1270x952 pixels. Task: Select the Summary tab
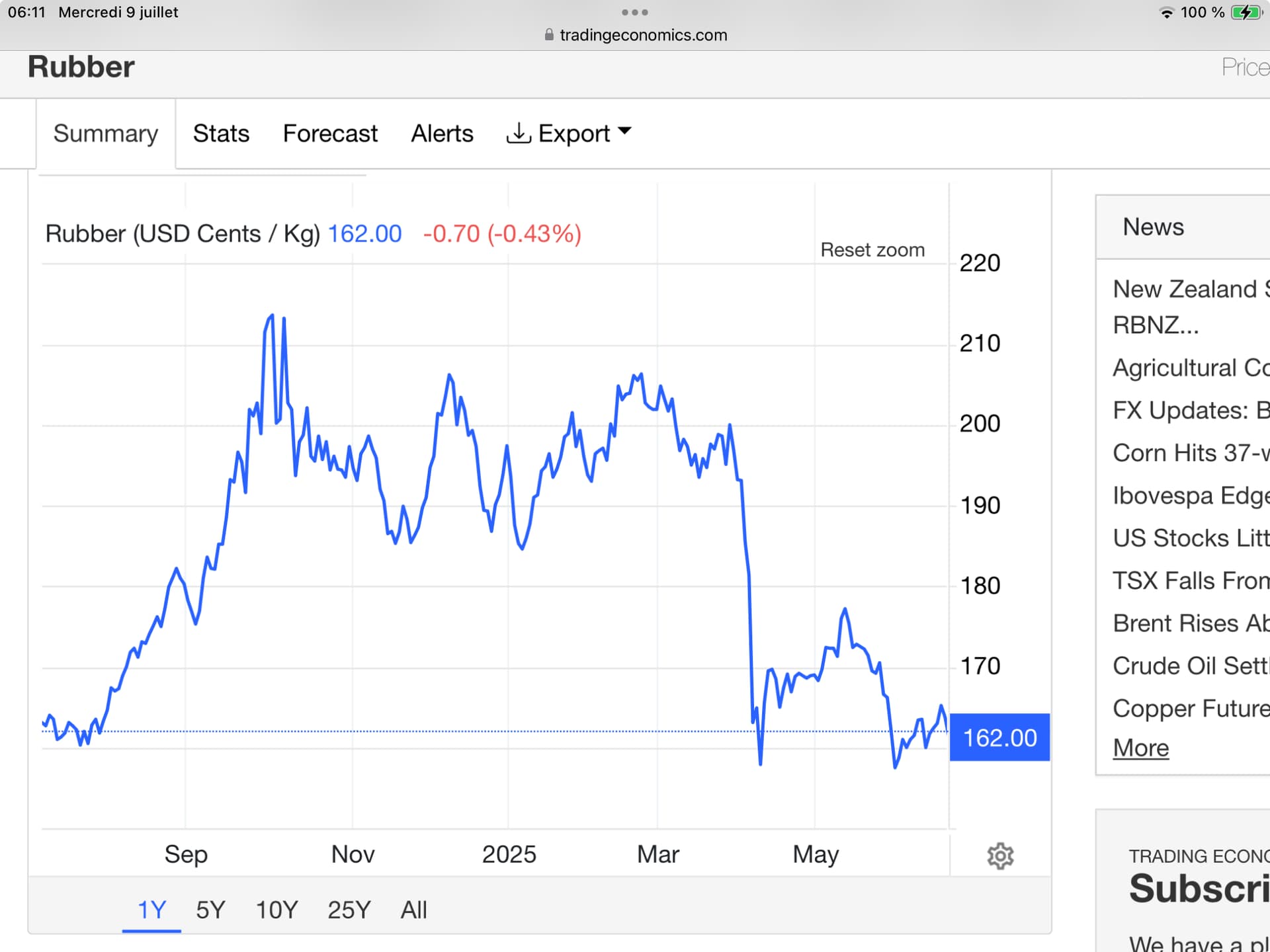[x=106, y=134]
